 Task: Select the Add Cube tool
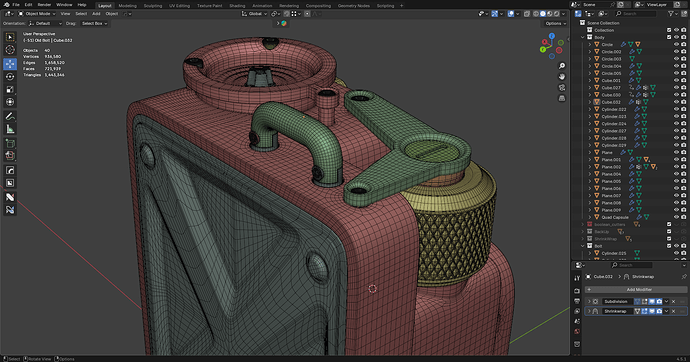[10, 143]
